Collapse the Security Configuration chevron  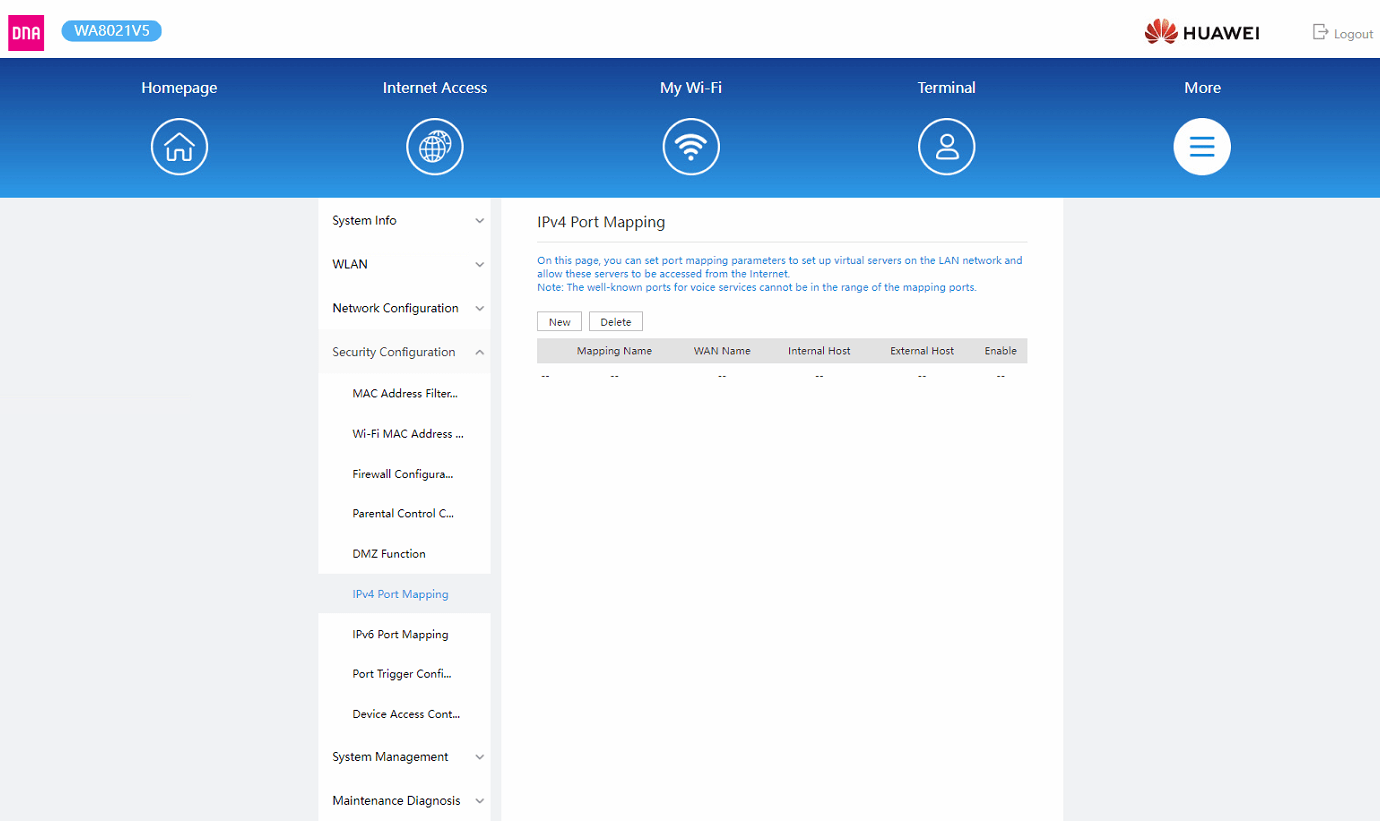[x=480, y=352]
